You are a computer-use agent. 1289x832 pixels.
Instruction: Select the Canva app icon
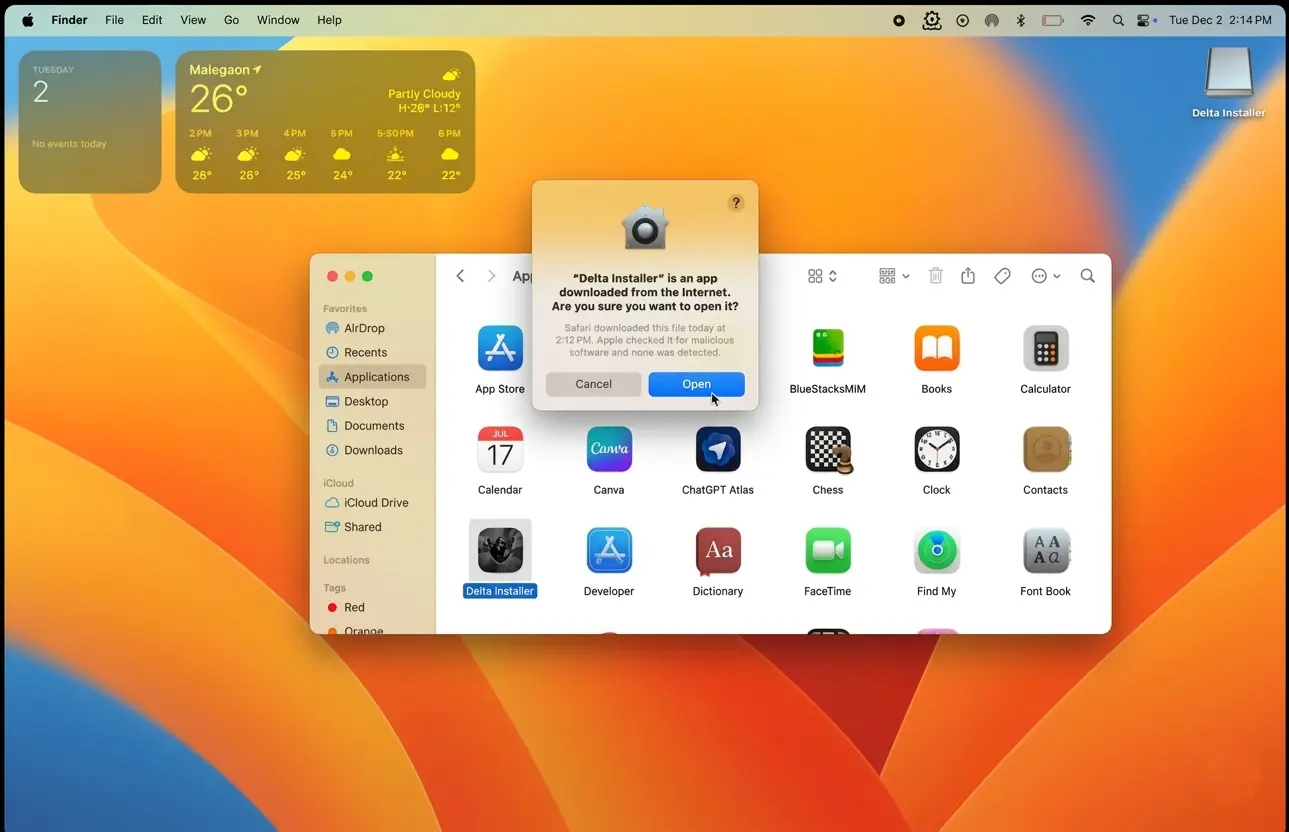(x=609, y=450)
